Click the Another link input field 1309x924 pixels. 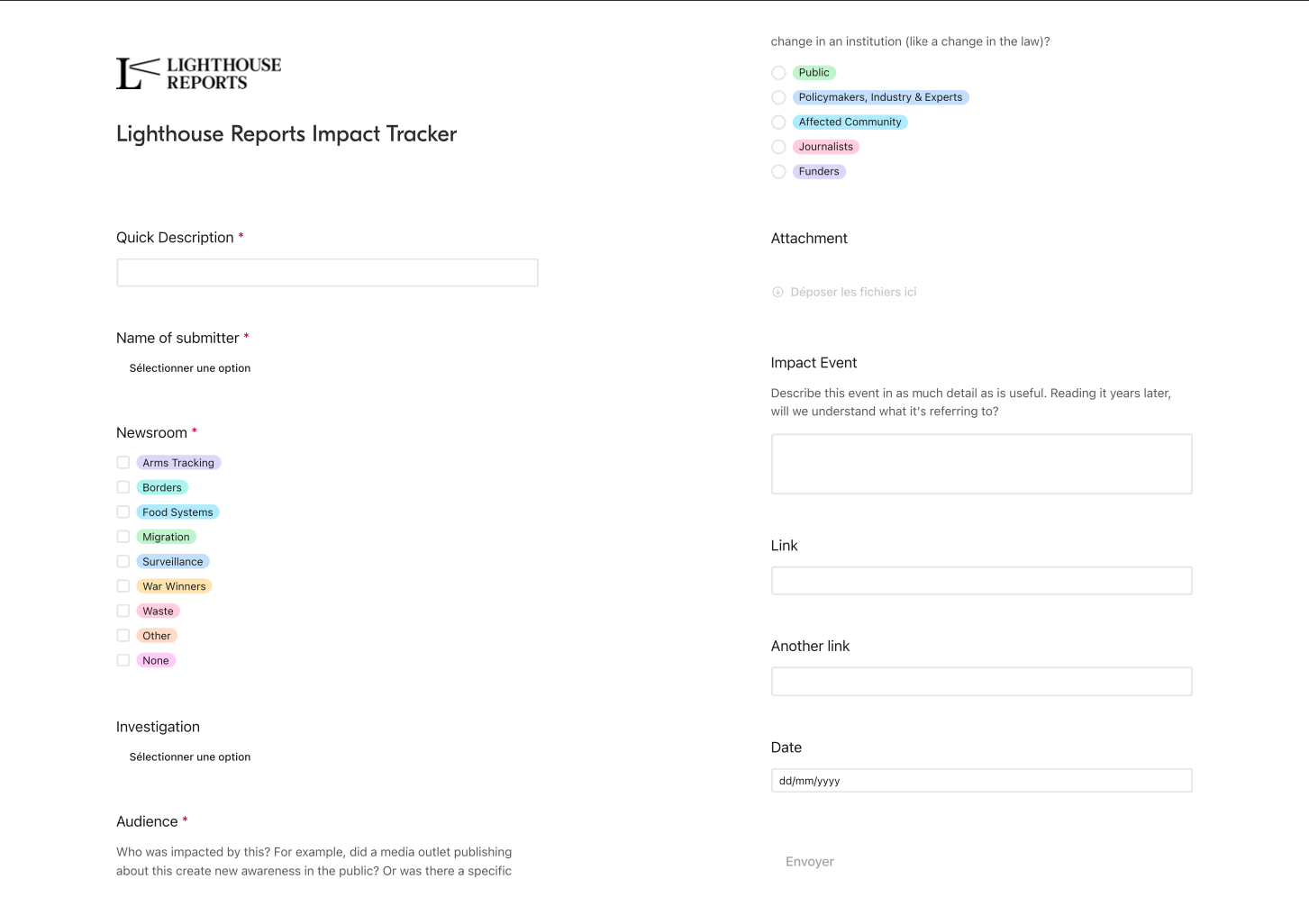(981, 682)
